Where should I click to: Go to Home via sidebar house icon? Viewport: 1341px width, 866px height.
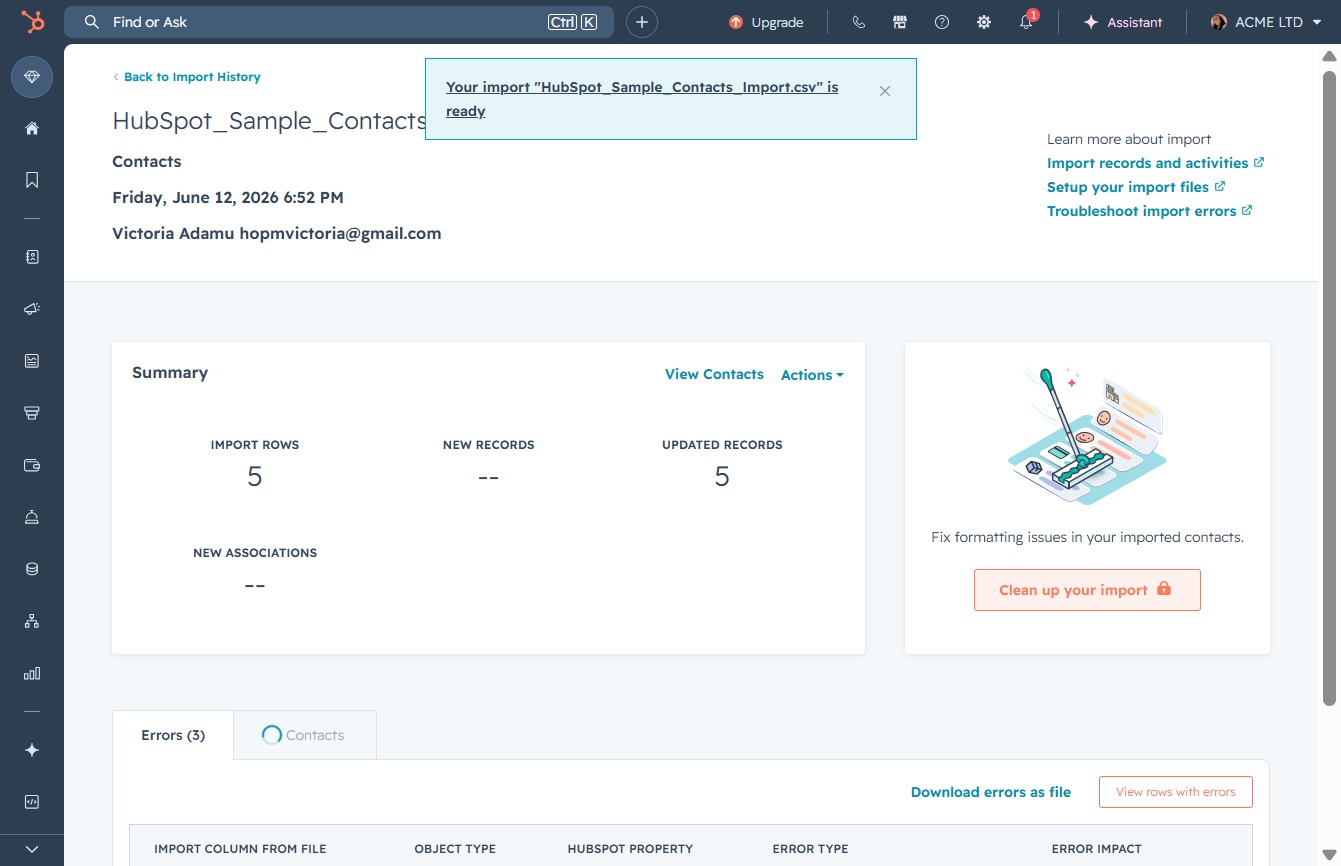point(32,128)
